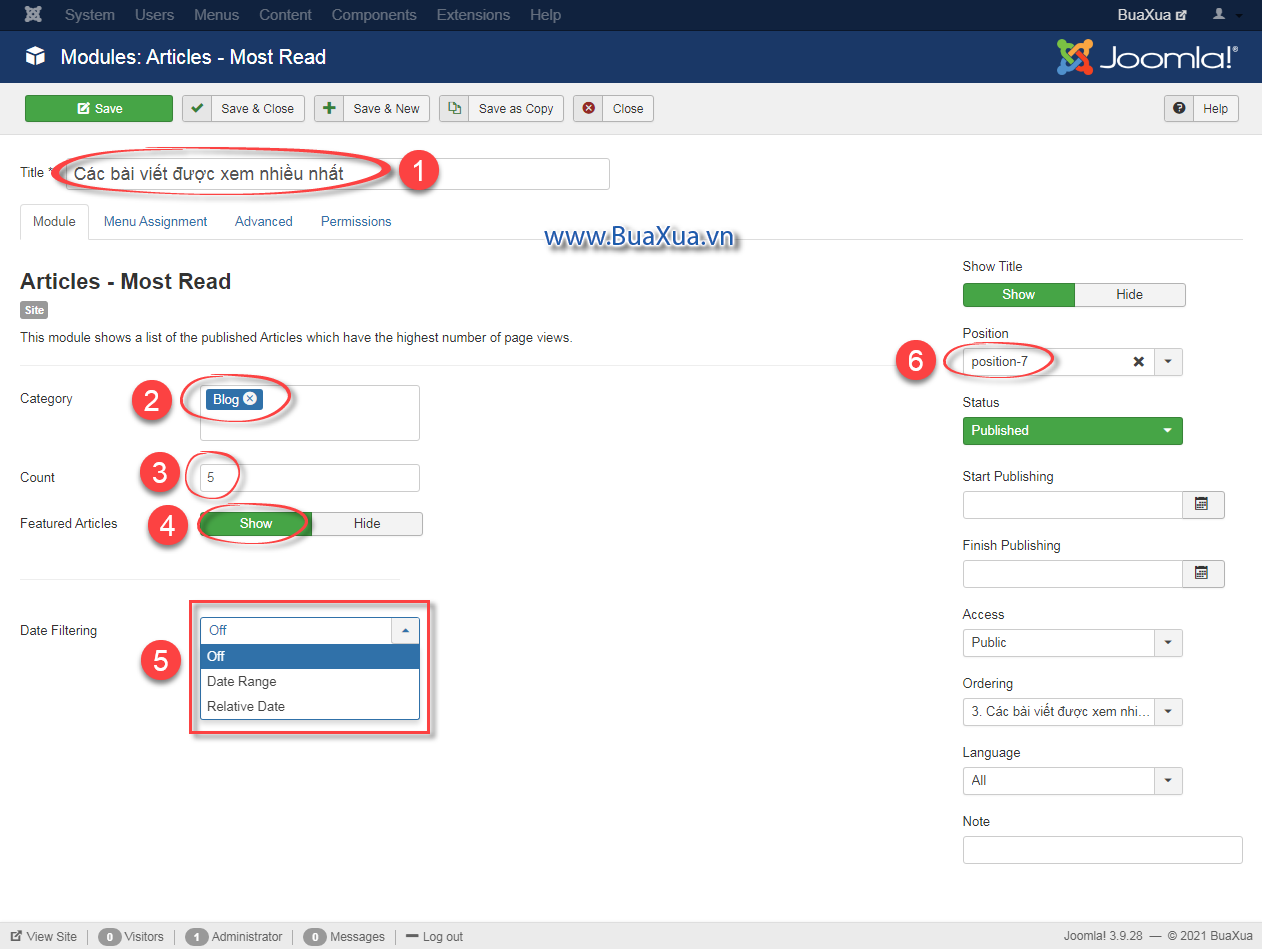Open the Menus menu
Viewport: 1262px width, 949px height.
217,15
